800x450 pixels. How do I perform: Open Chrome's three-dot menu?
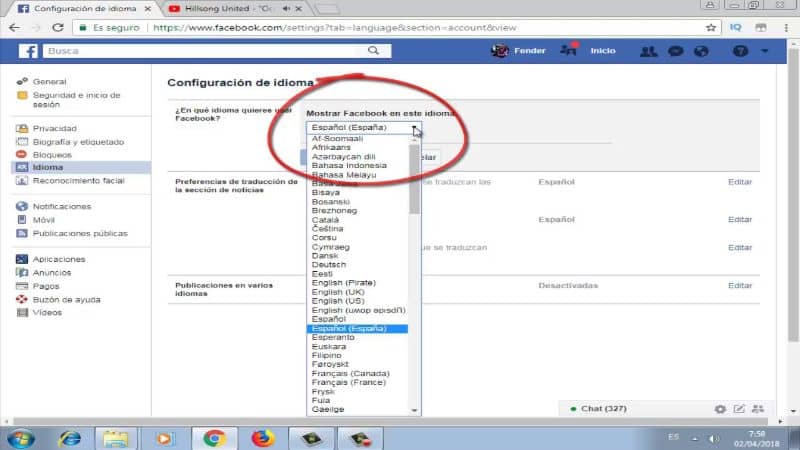pos(786,28)
